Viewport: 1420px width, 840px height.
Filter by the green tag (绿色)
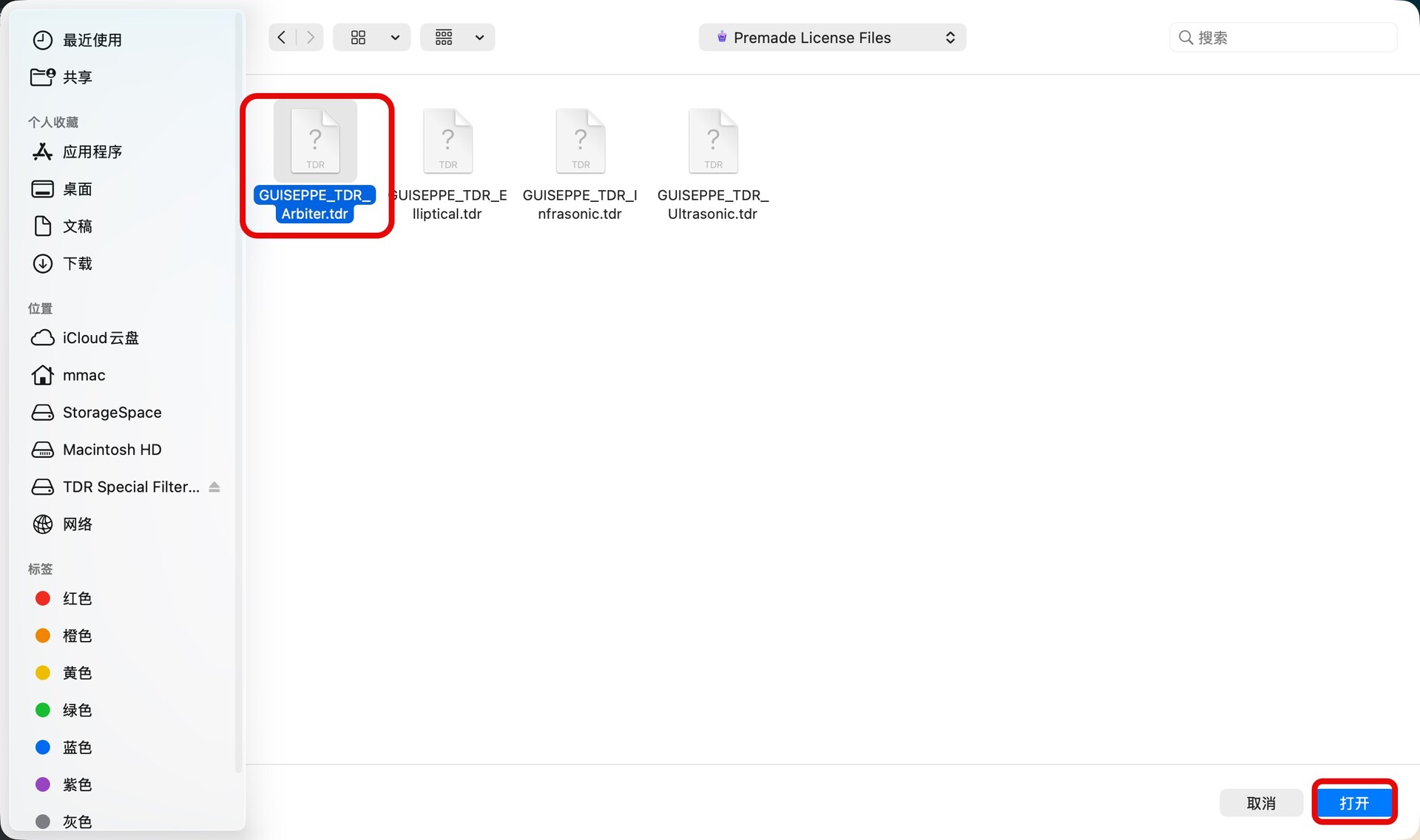click(x=62, y=710)
